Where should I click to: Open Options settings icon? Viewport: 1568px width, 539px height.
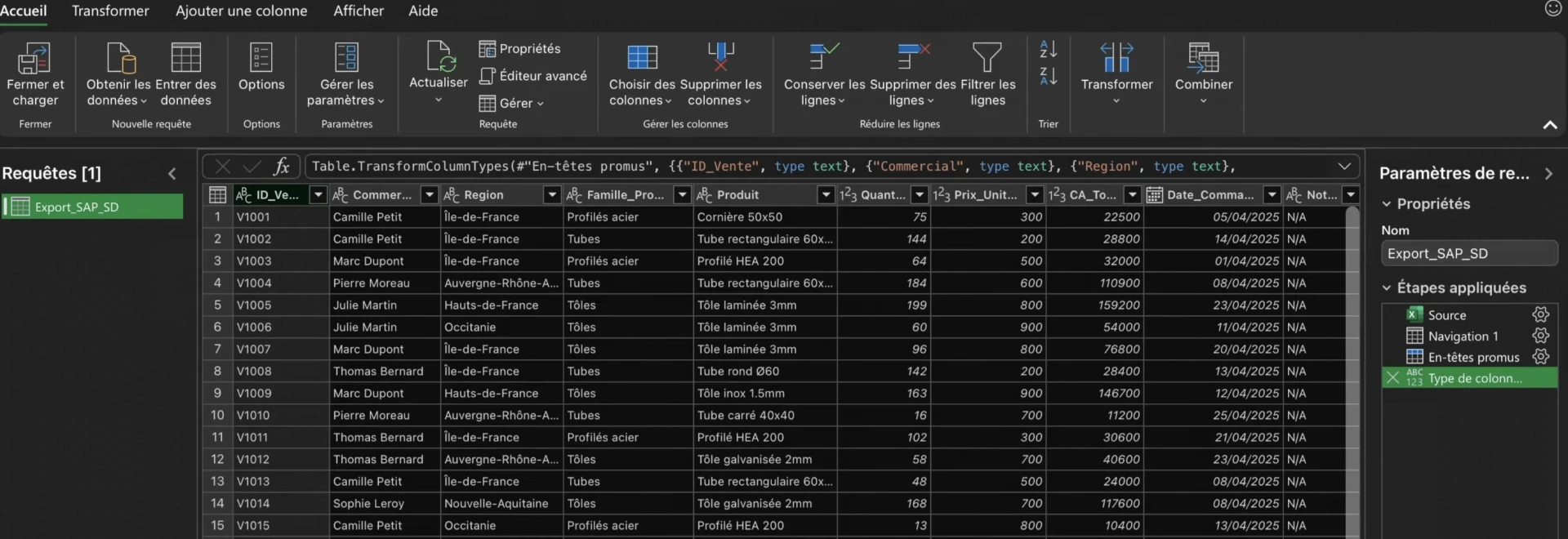click(261, 58)
